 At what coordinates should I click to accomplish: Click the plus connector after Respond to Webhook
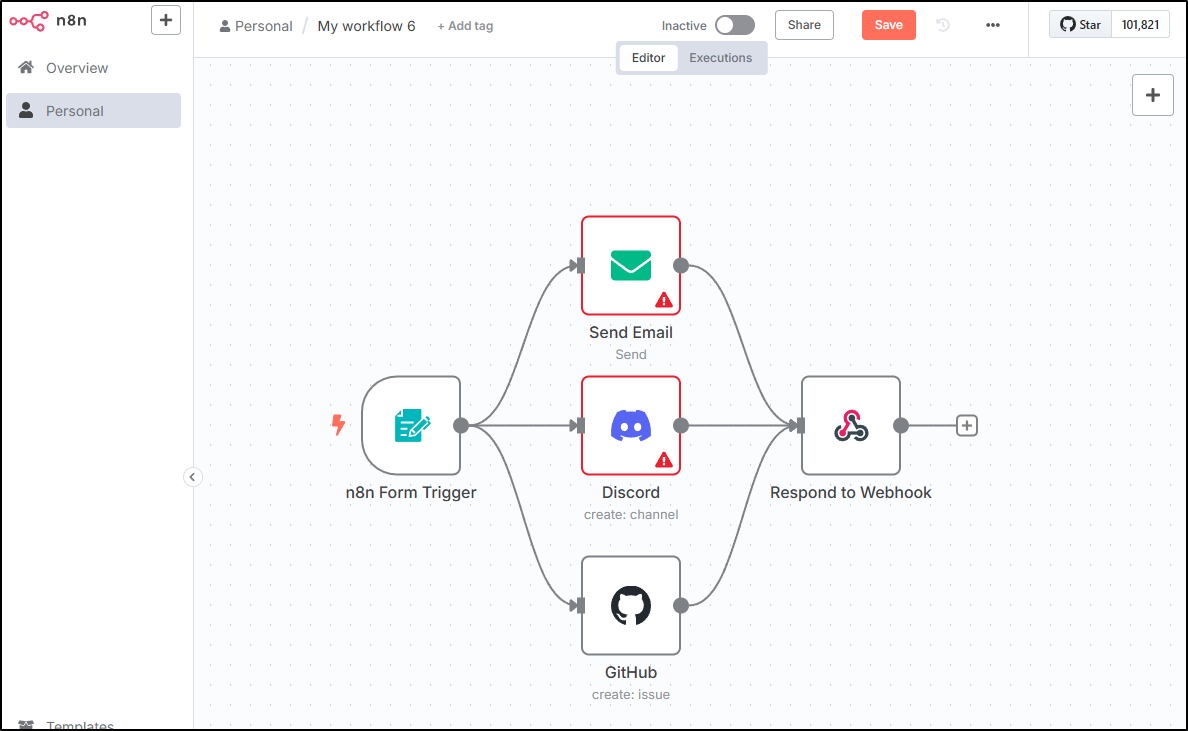point(967,426)
